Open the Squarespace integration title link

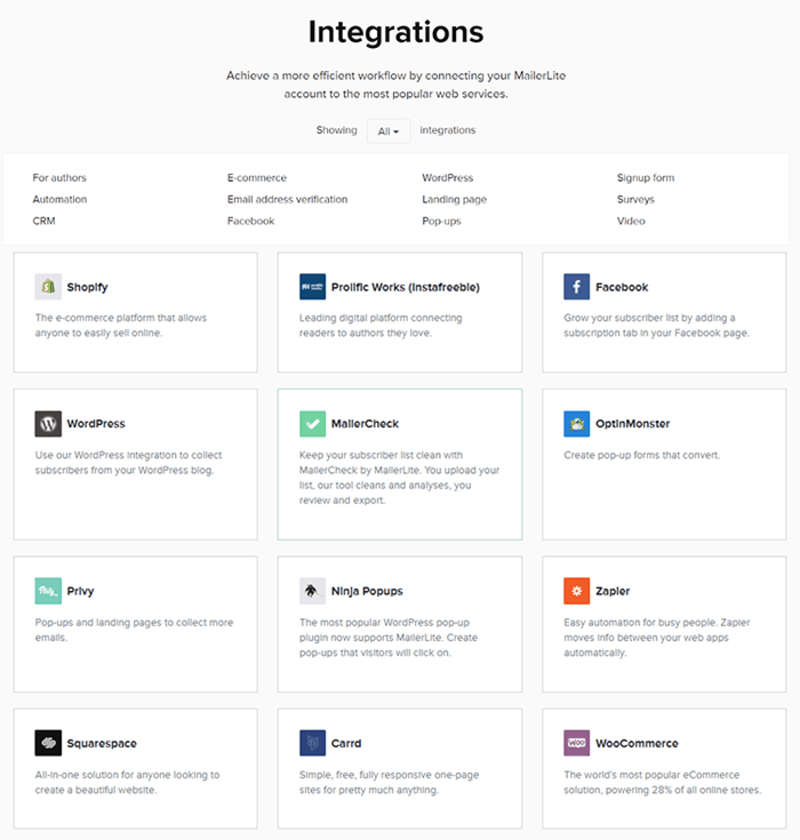click(102, 744)
